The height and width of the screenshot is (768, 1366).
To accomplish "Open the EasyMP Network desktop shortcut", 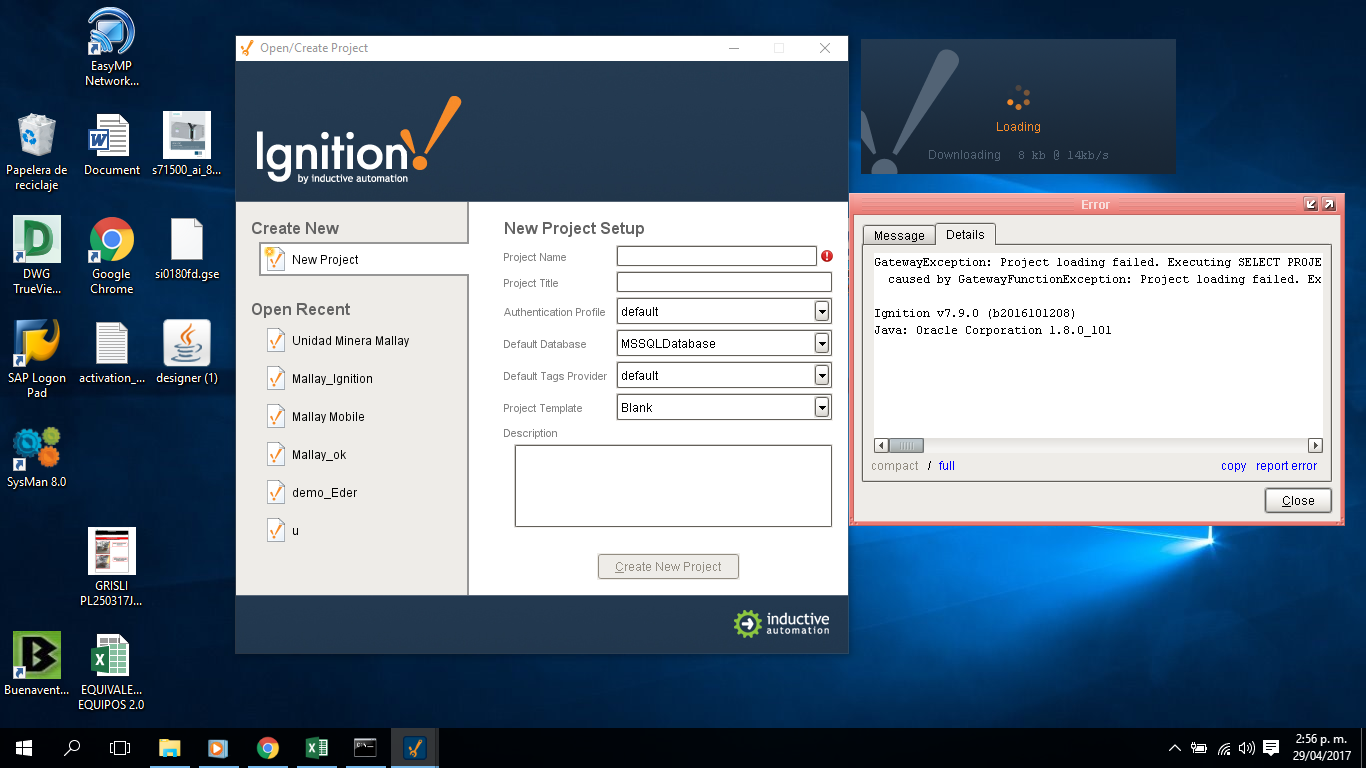I will (112, 47).
